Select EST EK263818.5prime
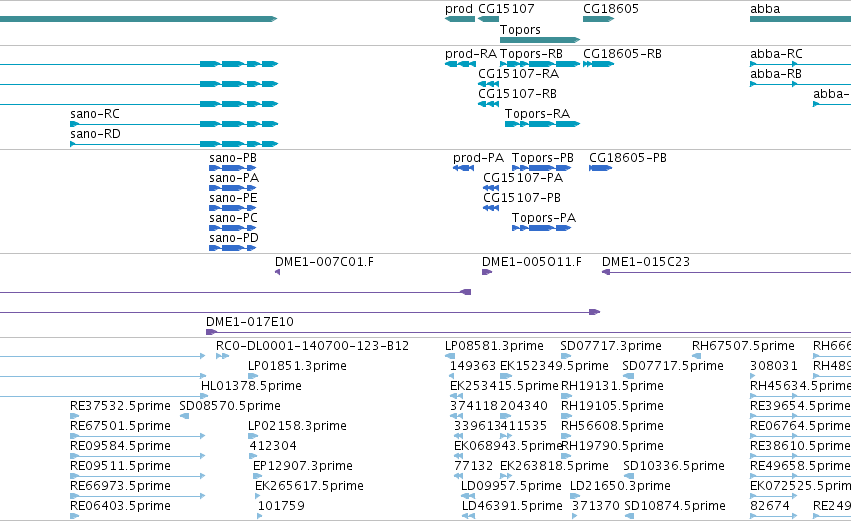Image resolution: width=851 pixels, height=521 pixels. pos(506,477)
